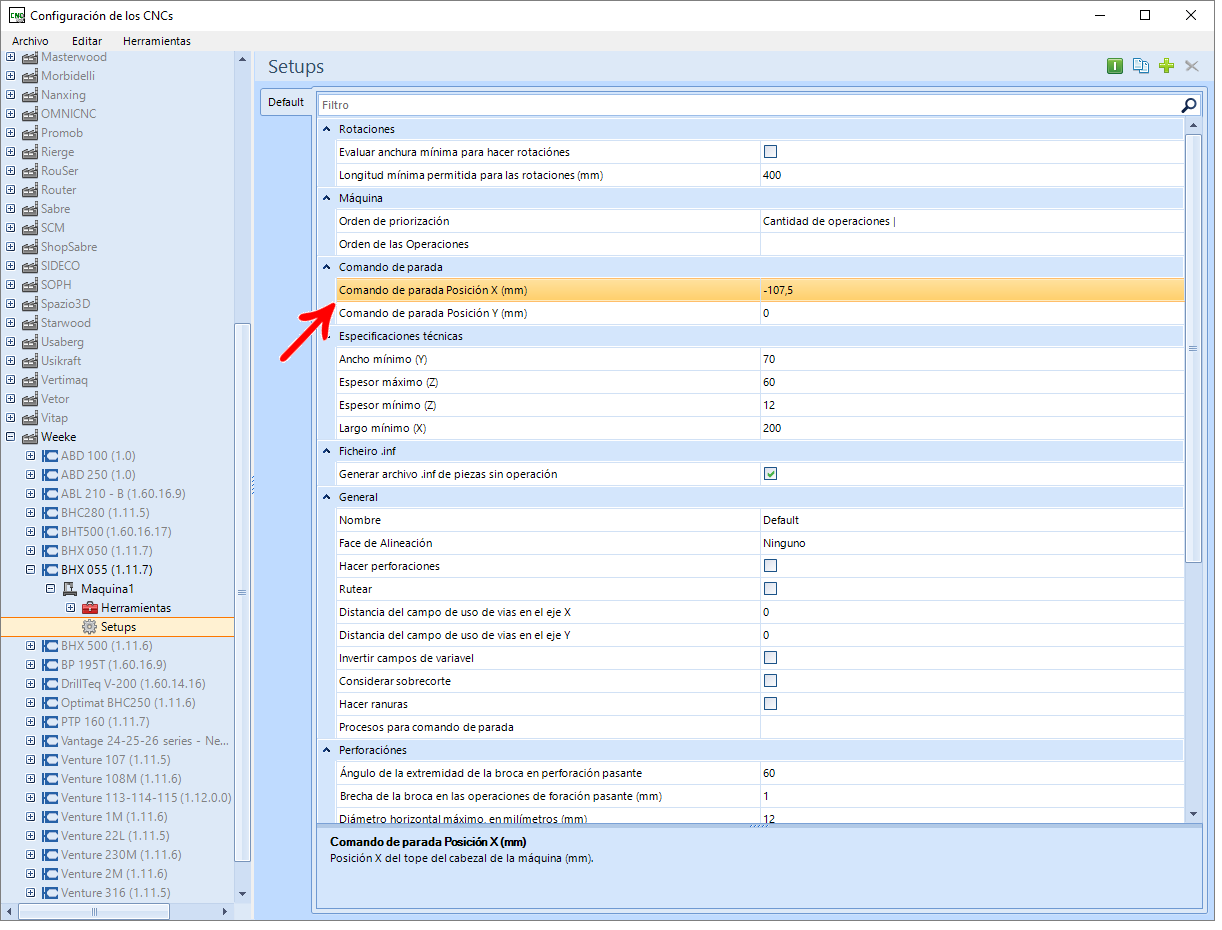
Task: Expand the Herramientas tree node
Action: pos(71,608)
